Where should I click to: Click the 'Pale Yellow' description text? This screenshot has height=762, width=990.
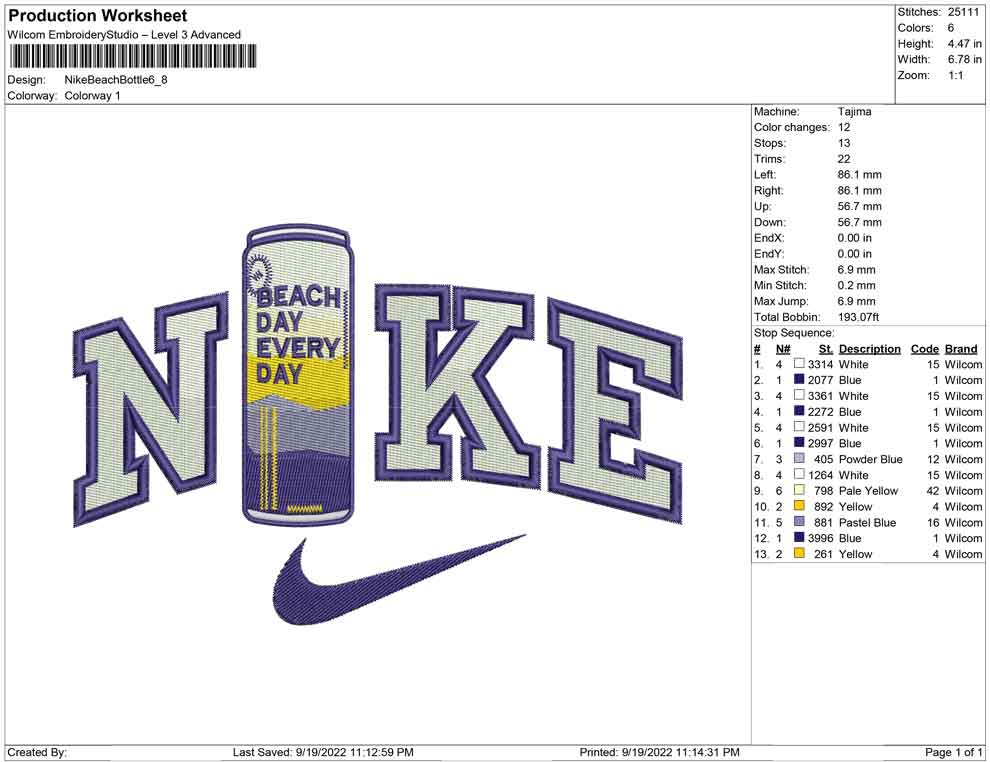pos(868,491)
